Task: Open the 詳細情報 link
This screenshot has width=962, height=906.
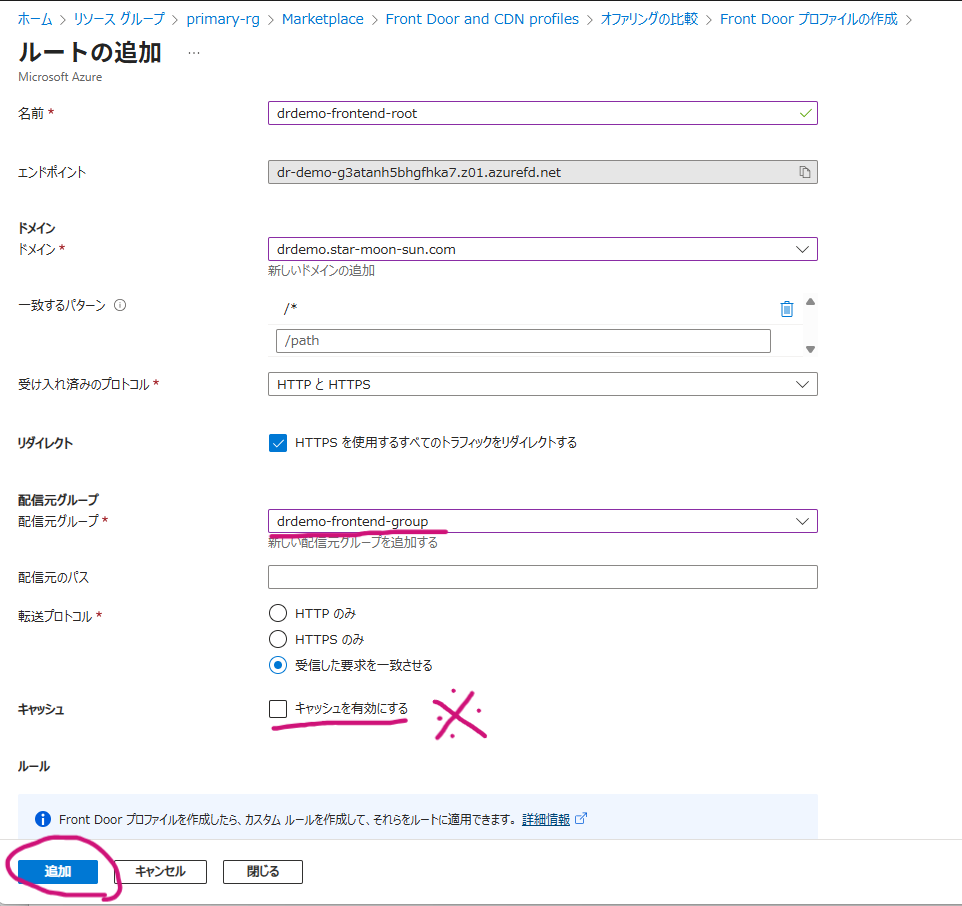Action: pos(546,820)
